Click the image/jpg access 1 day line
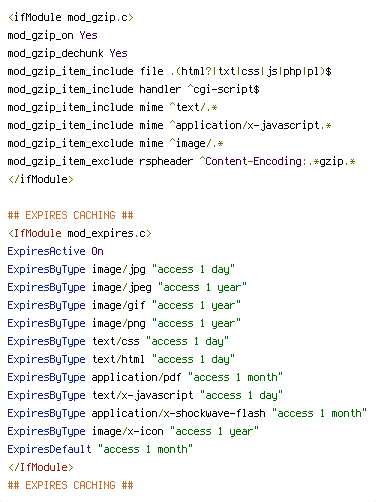This screenshot has width=376, height=502. (x=121, y=269)
